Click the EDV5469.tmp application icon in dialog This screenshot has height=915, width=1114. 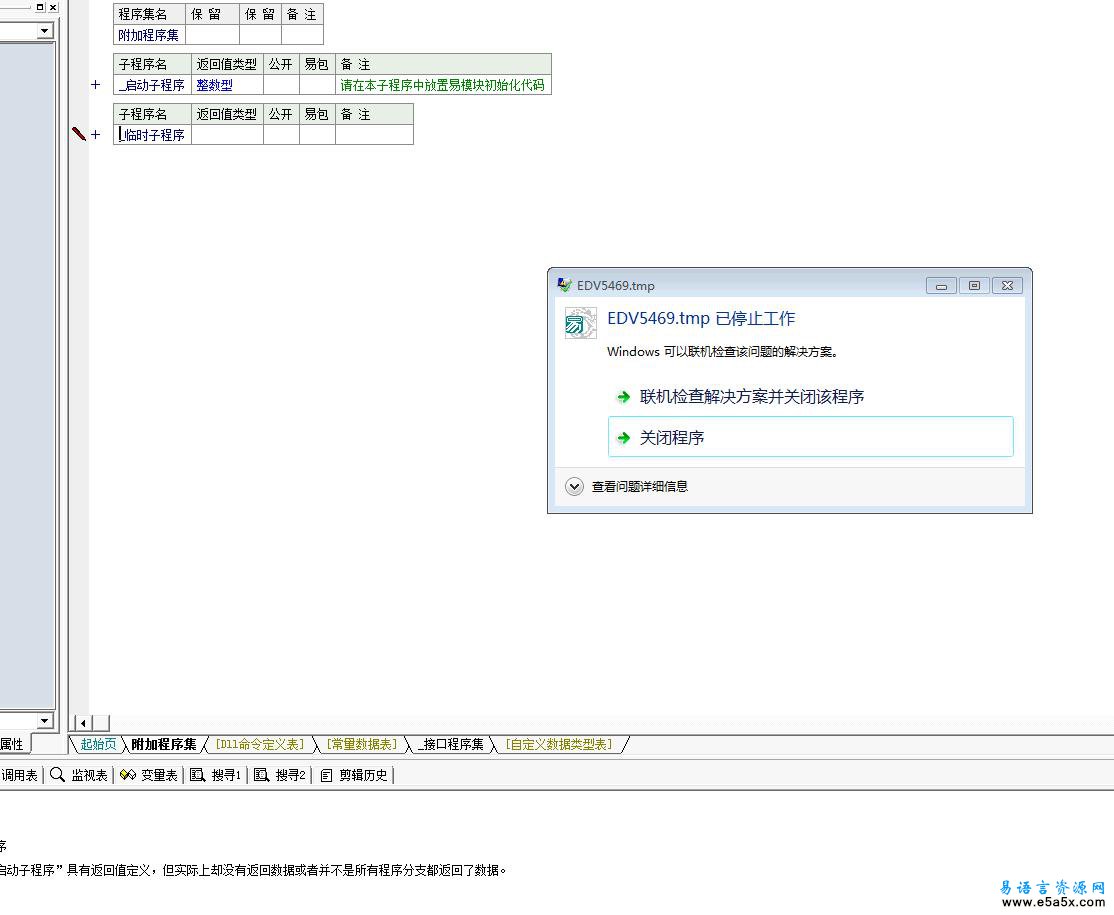point(580,323)
